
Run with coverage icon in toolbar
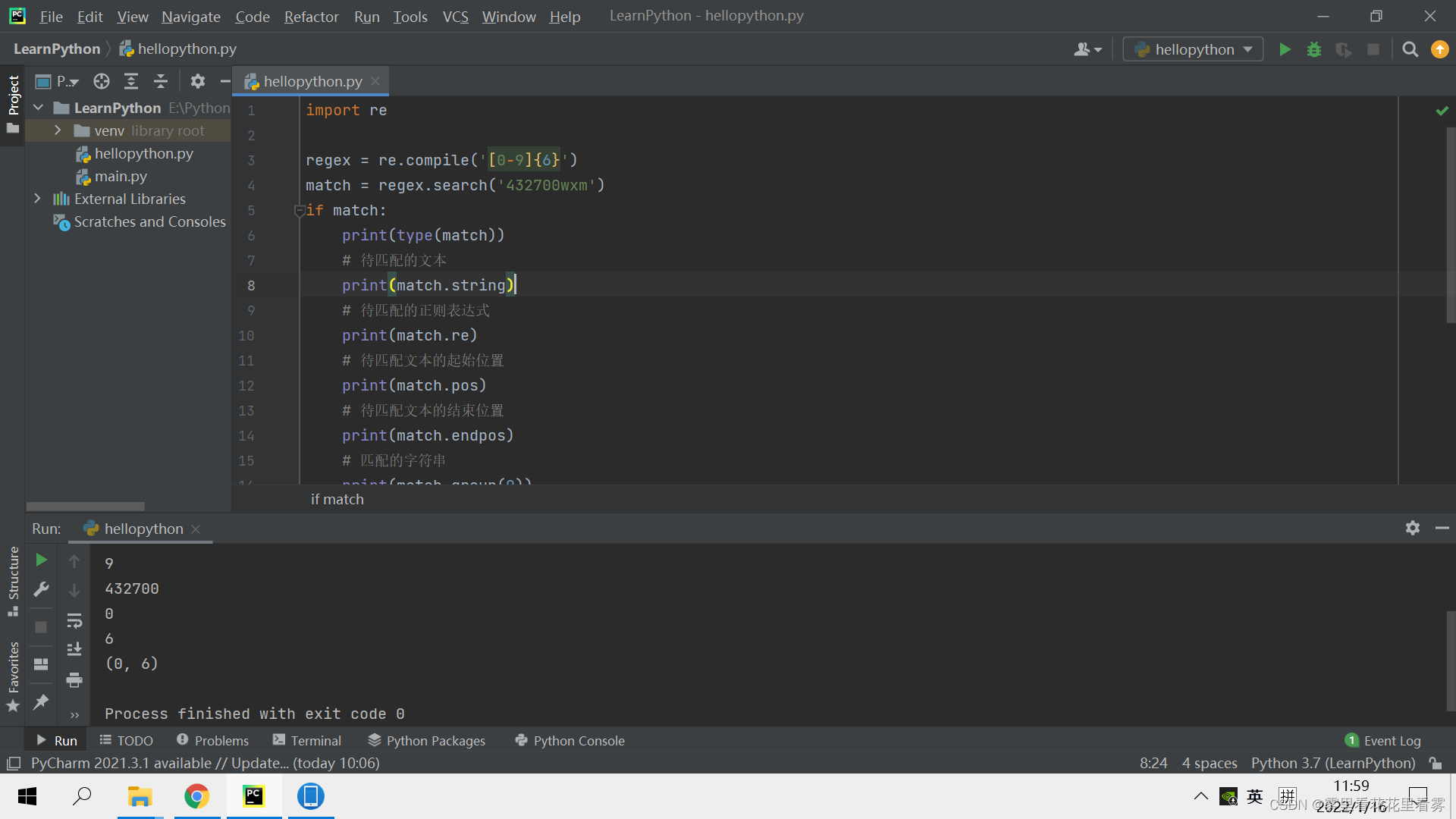click(1344, 49)
